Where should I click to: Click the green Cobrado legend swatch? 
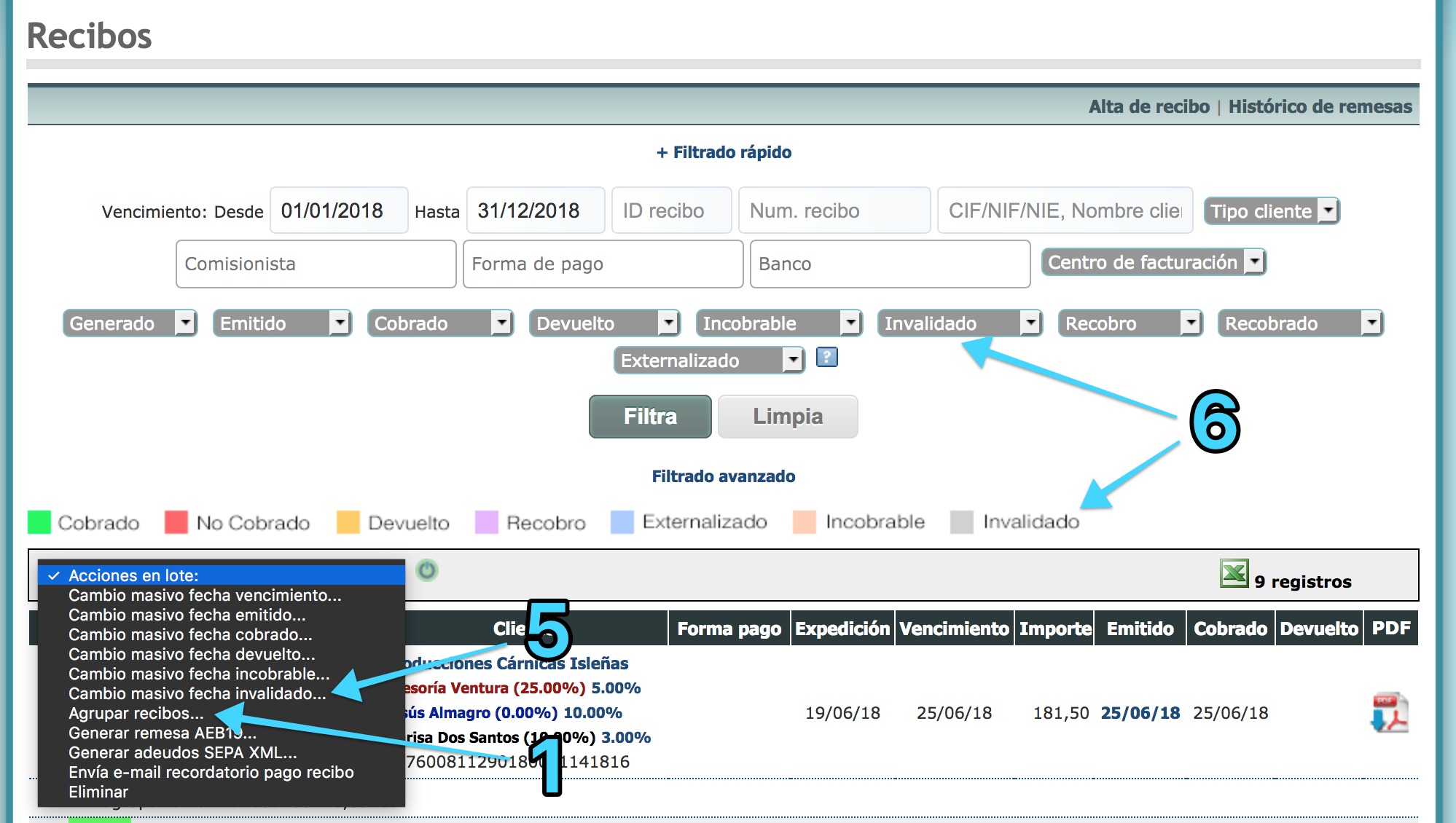[39, 522]
